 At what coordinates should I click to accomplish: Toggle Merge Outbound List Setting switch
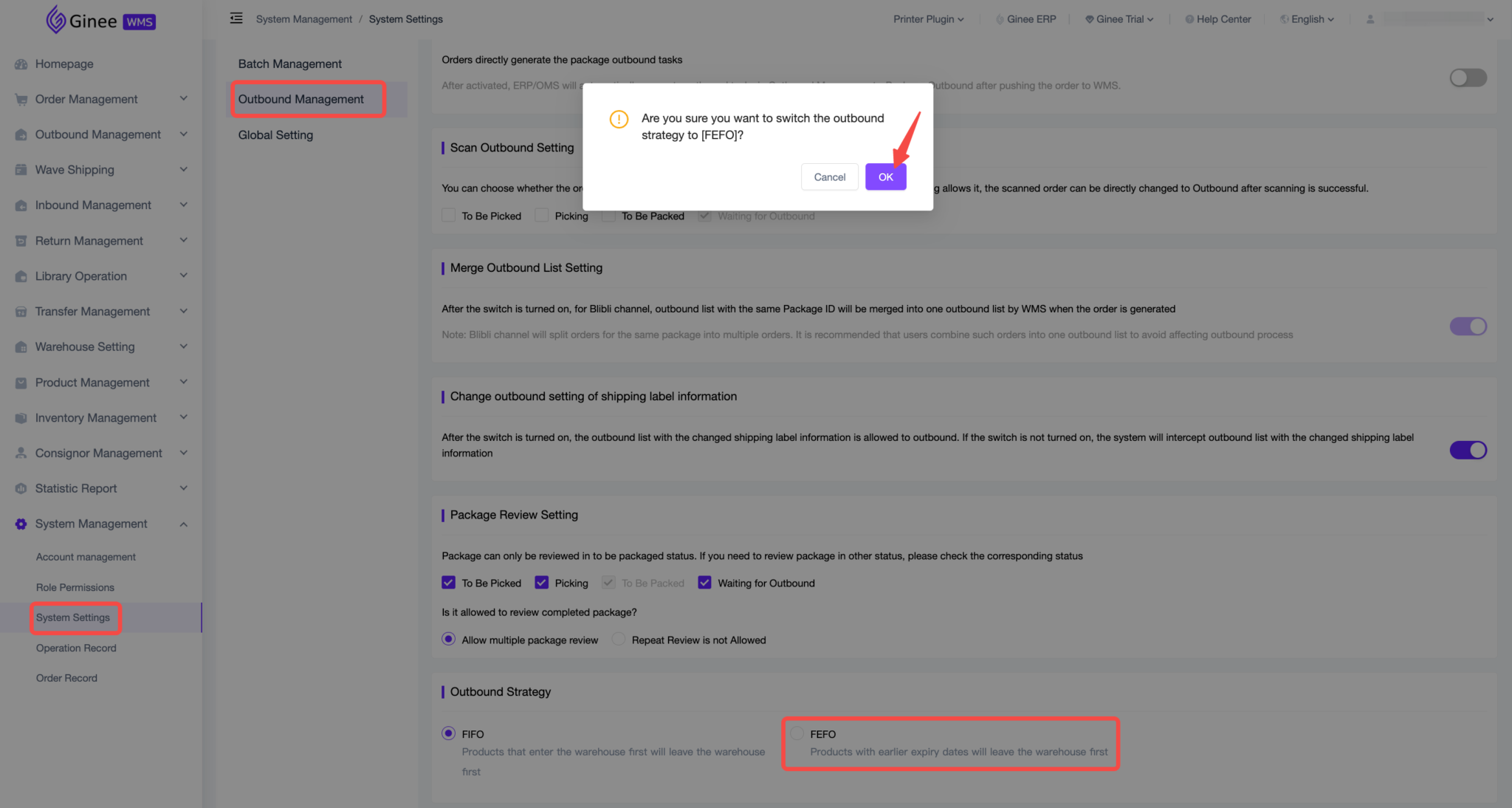[1468, 326]
